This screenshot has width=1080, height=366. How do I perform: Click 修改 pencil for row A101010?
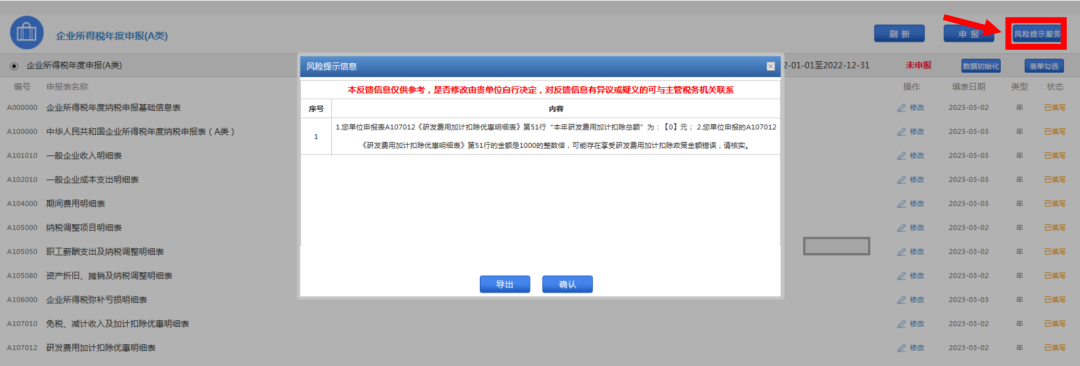[x=911, y=156]
